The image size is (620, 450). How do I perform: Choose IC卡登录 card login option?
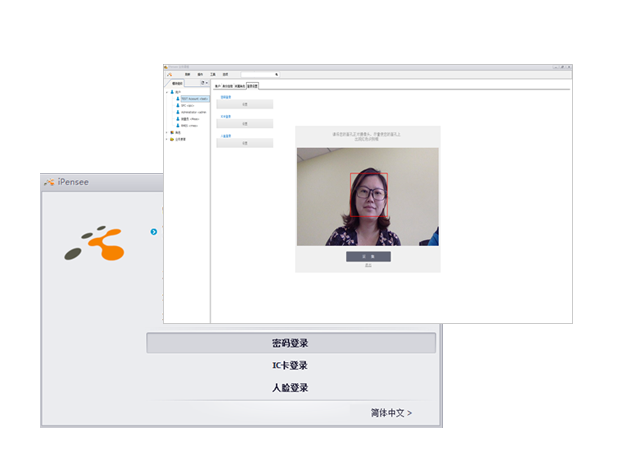click(290, 366)
